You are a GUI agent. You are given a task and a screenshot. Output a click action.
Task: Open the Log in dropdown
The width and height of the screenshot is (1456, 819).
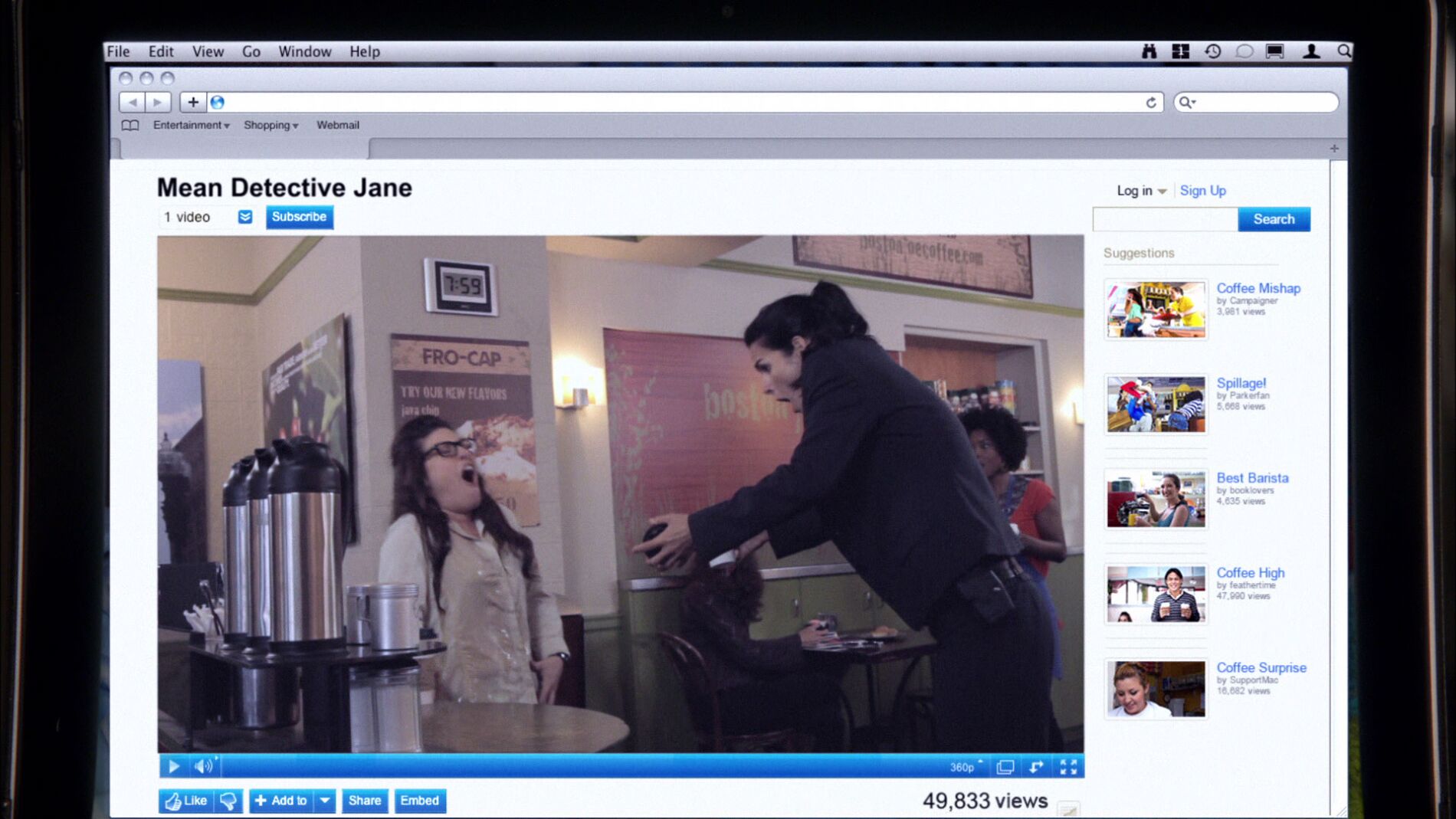(1140, 191)
